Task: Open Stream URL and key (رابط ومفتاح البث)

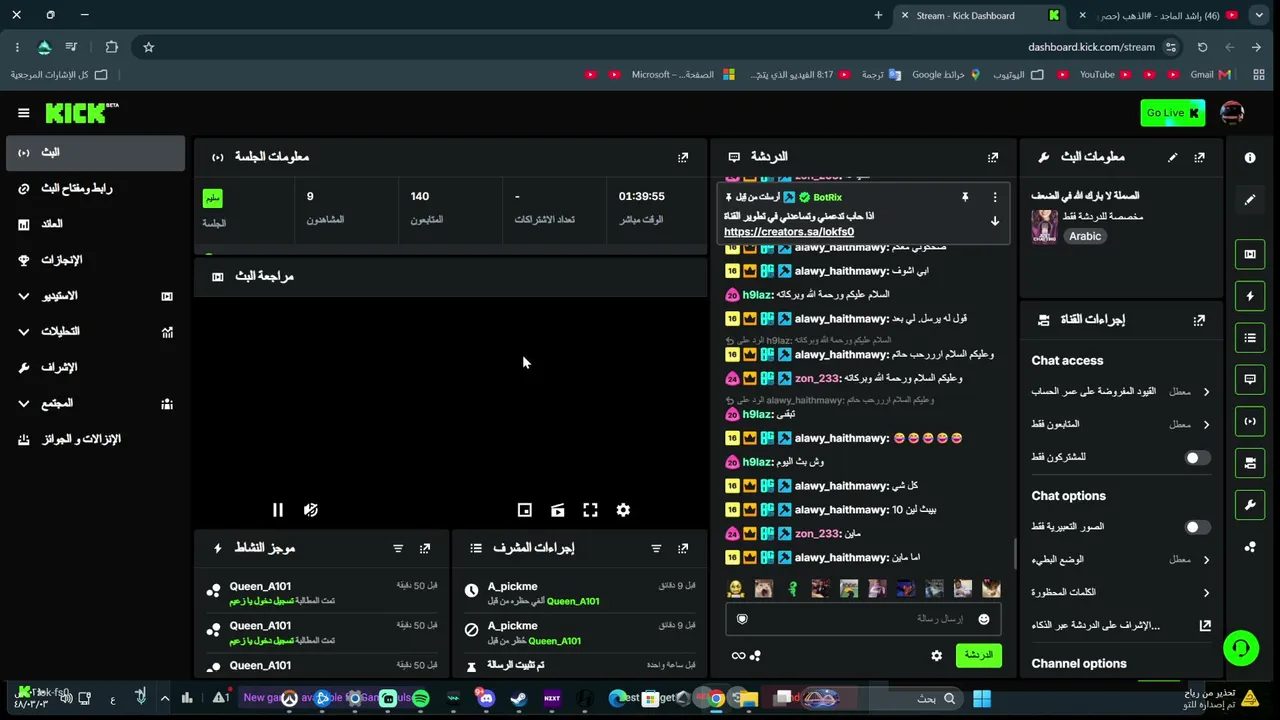Action: click(95, 189)
